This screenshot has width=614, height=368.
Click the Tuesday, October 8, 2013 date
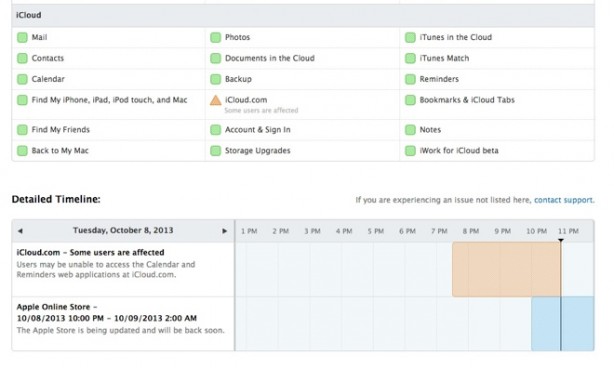(x=123, y=230)
